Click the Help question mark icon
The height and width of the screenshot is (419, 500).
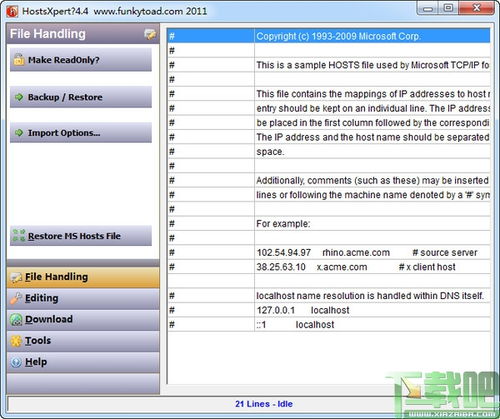(16, 362)
